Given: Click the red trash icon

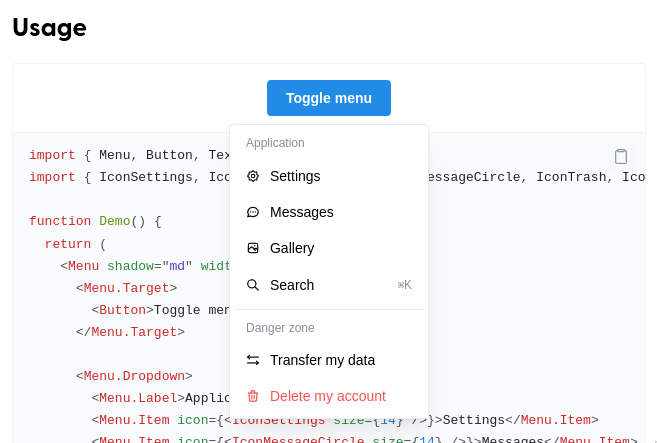Looking at the screenshot, I should [x=253, y=396].
